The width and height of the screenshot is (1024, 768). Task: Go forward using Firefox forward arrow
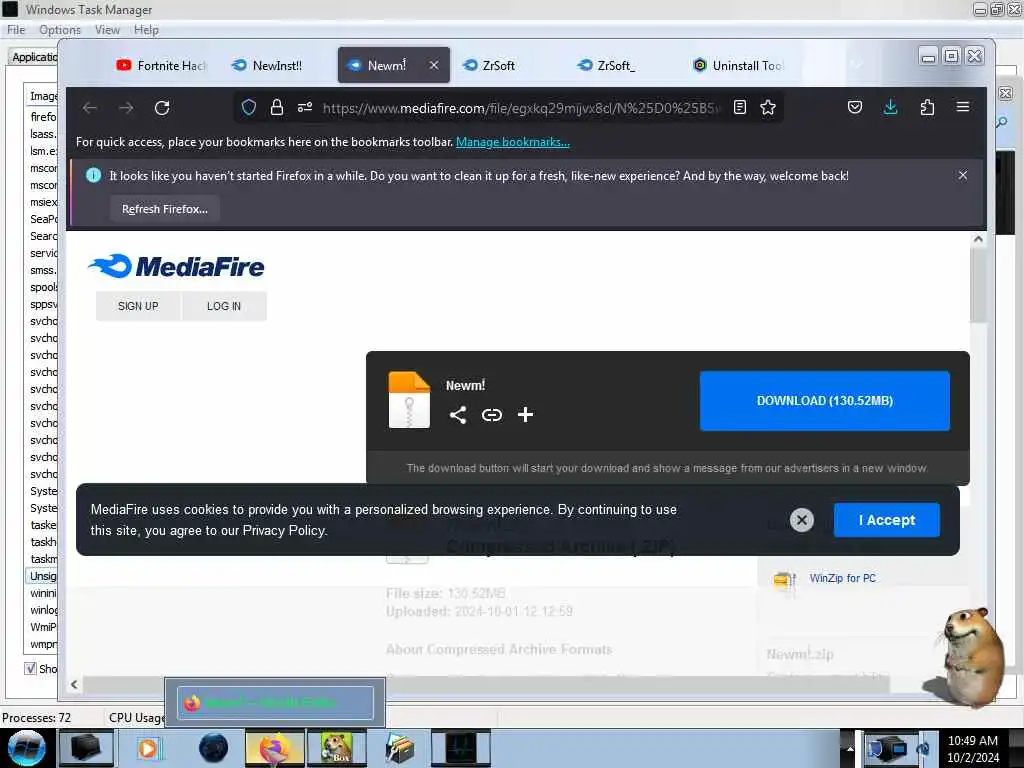pos(126,108)
